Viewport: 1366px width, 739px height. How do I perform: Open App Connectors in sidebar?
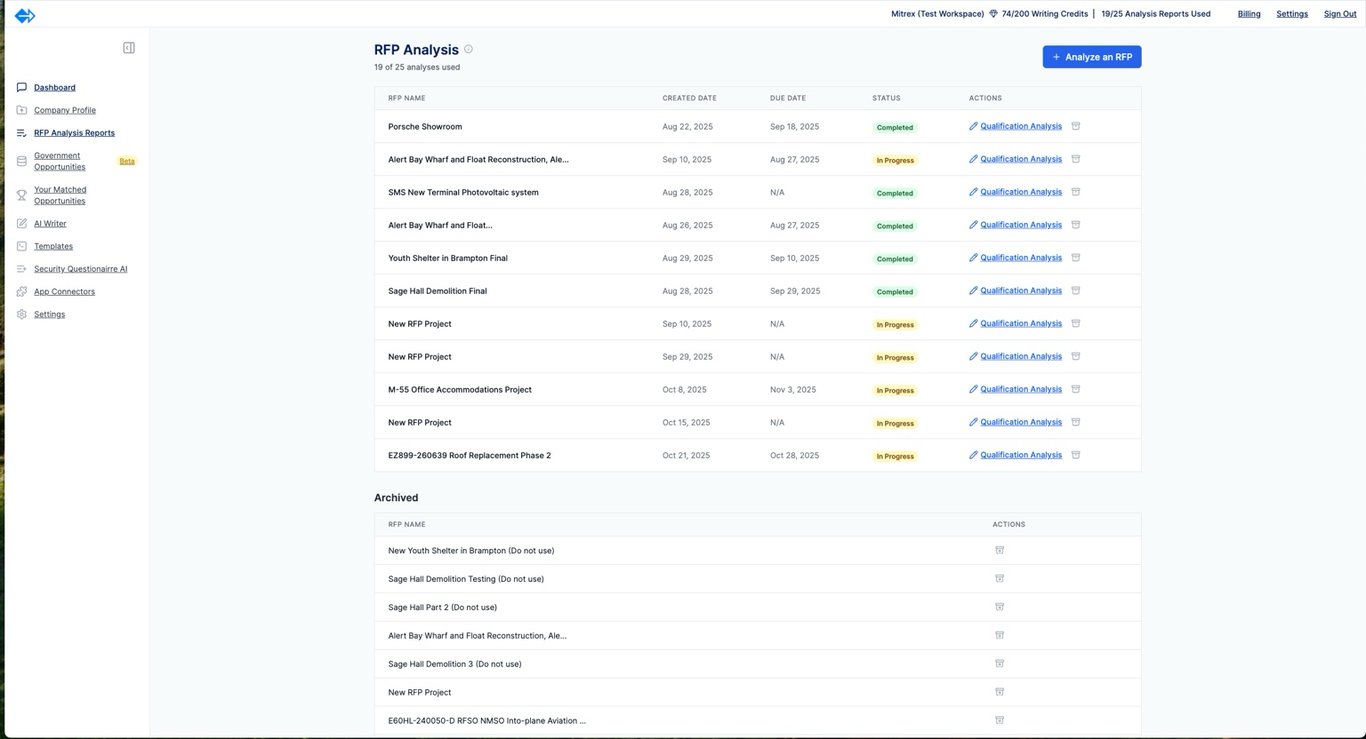pyautogui.click(x=64, y=292)
